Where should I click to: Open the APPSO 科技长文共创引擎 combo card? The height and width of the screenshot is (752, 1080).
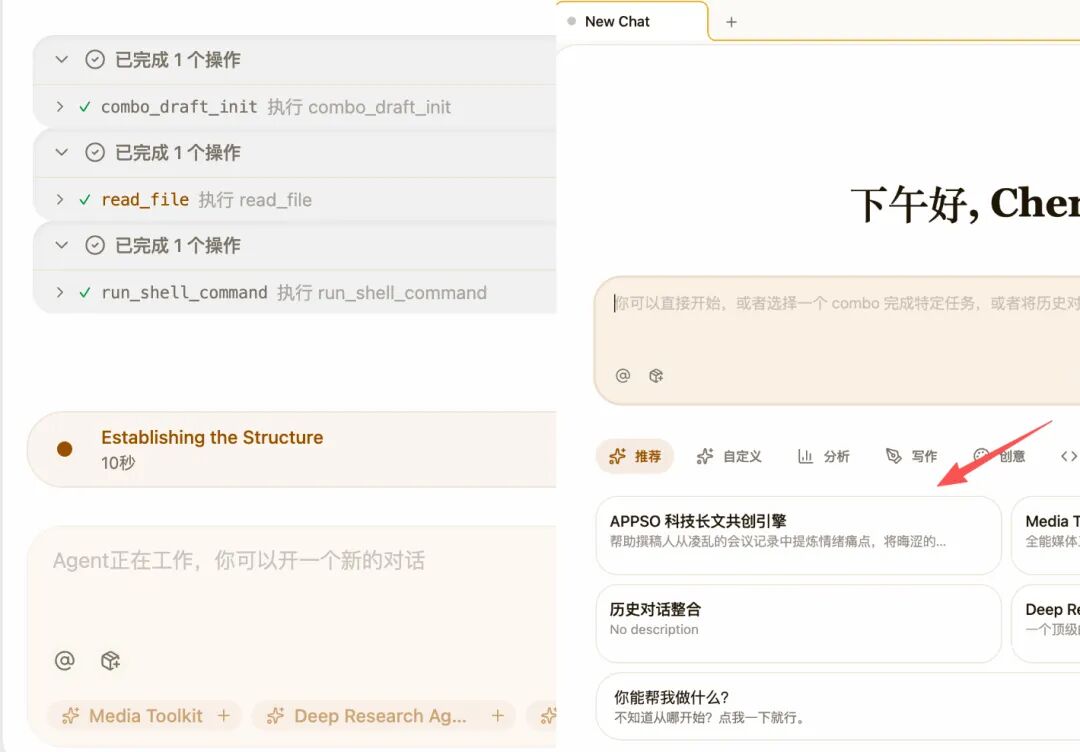(798, 535)
